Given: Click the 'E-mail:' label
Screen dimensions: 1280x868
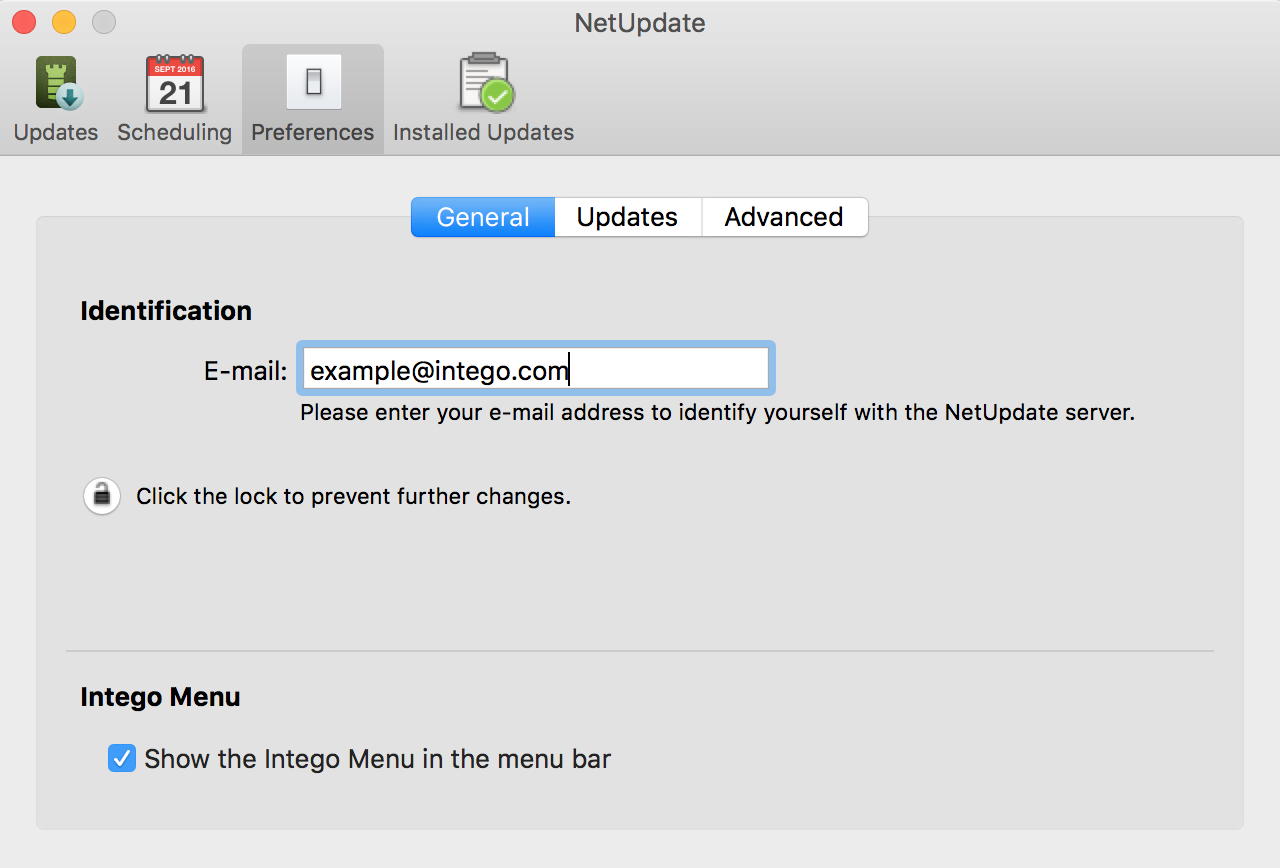Looking at the screenshot, I should [246, 372].
